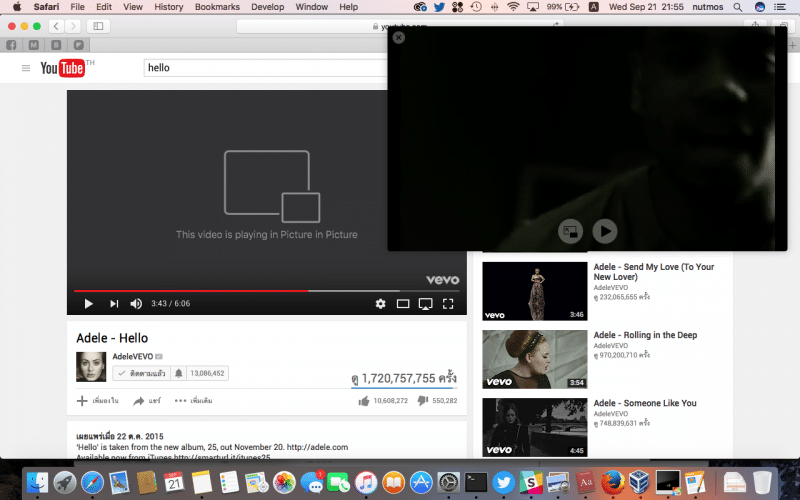Viewport: 800px width, 500px height.
Task: Open Rolling in the Deep thumbnail
Action: click(535, 359)
